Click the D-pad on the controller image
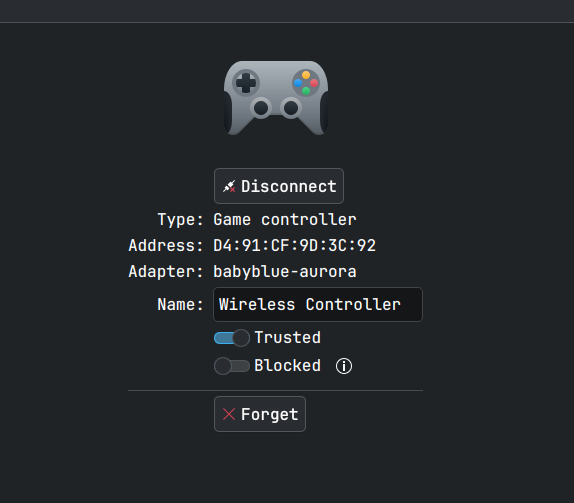 tap(246, 83)
